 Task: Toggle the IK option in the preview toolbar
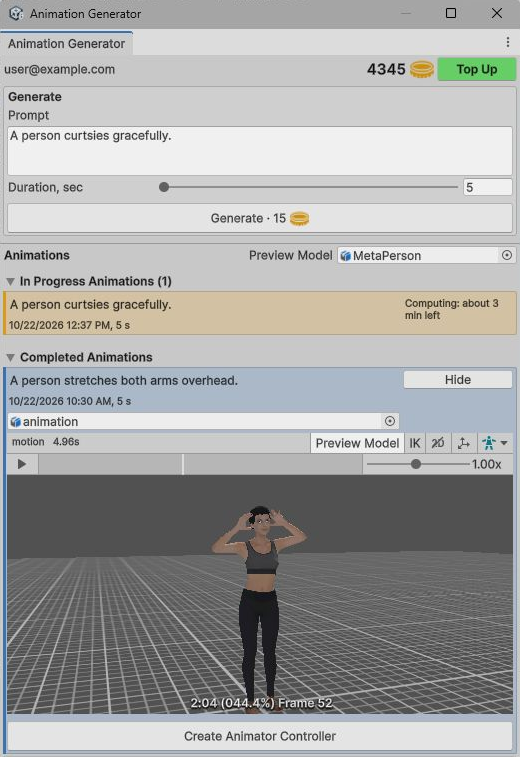[x=415, y=443]
